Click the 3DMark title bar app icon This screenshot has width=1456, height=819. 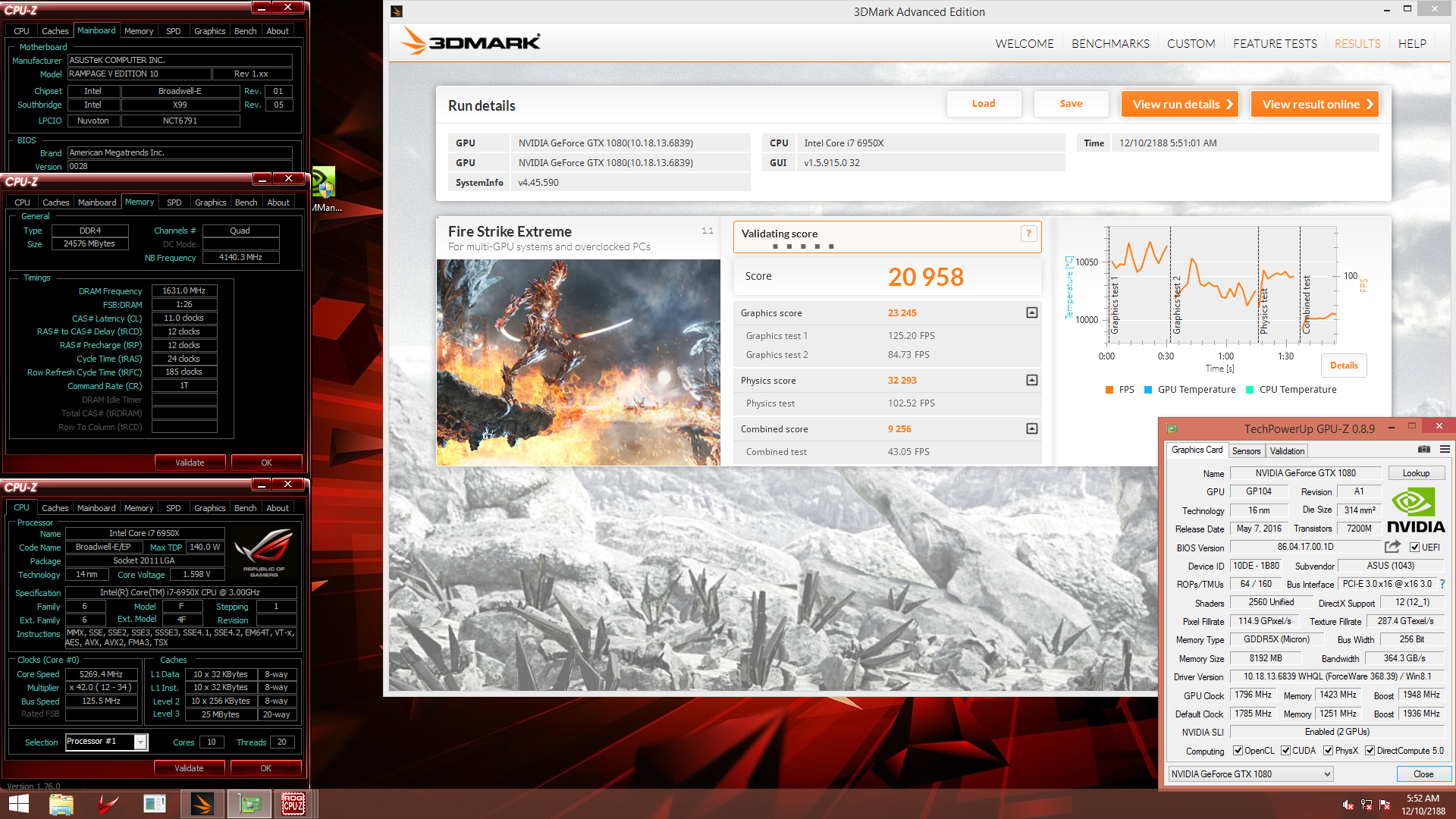397,11
